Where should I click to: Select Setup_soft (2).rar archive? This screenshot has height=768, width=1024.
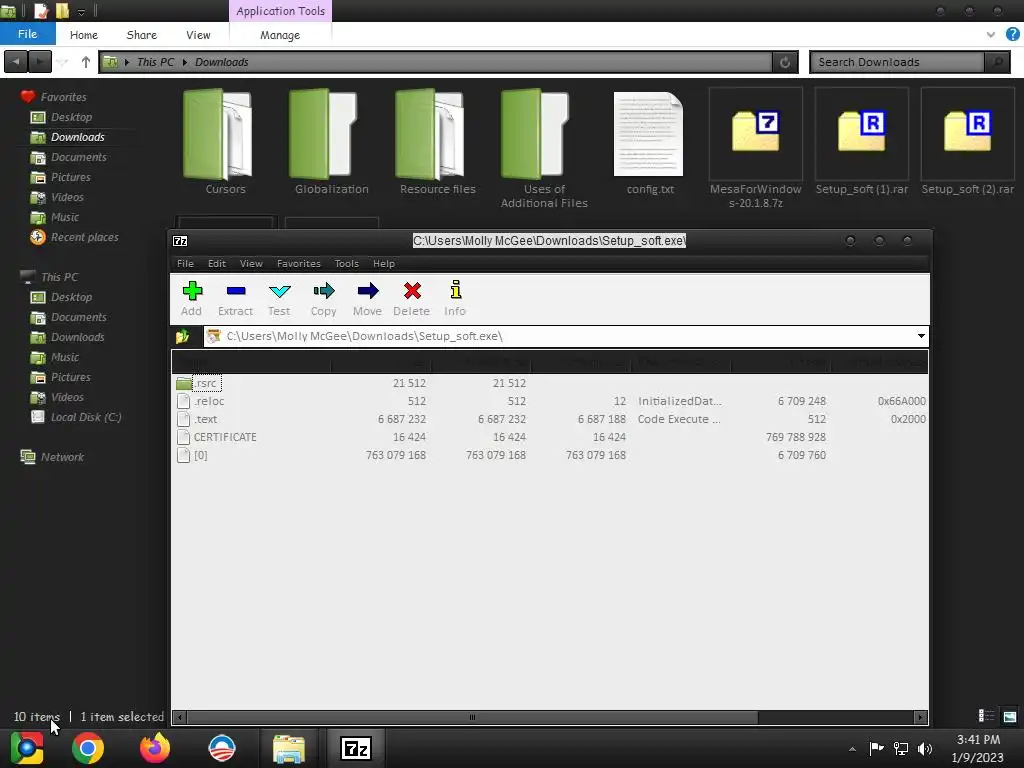pos(967,142)
